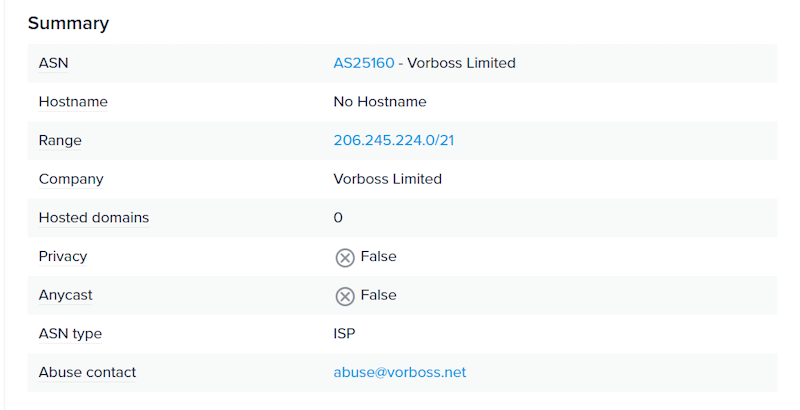
Task: Click the Vorboss Limited value in the Company row
Action: click(387, 179)
